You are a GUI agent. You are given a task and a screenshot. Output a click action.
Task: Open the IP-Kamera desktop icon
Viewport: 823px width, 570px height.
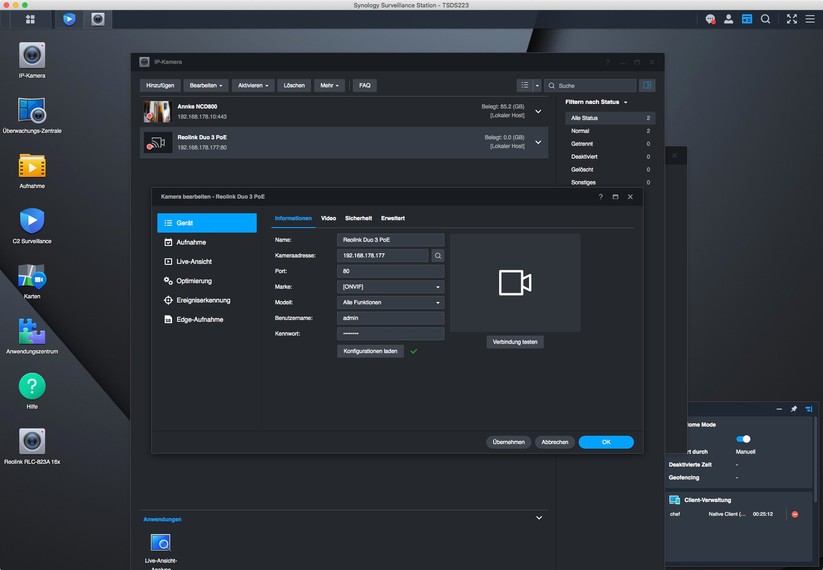coord(32,55)
